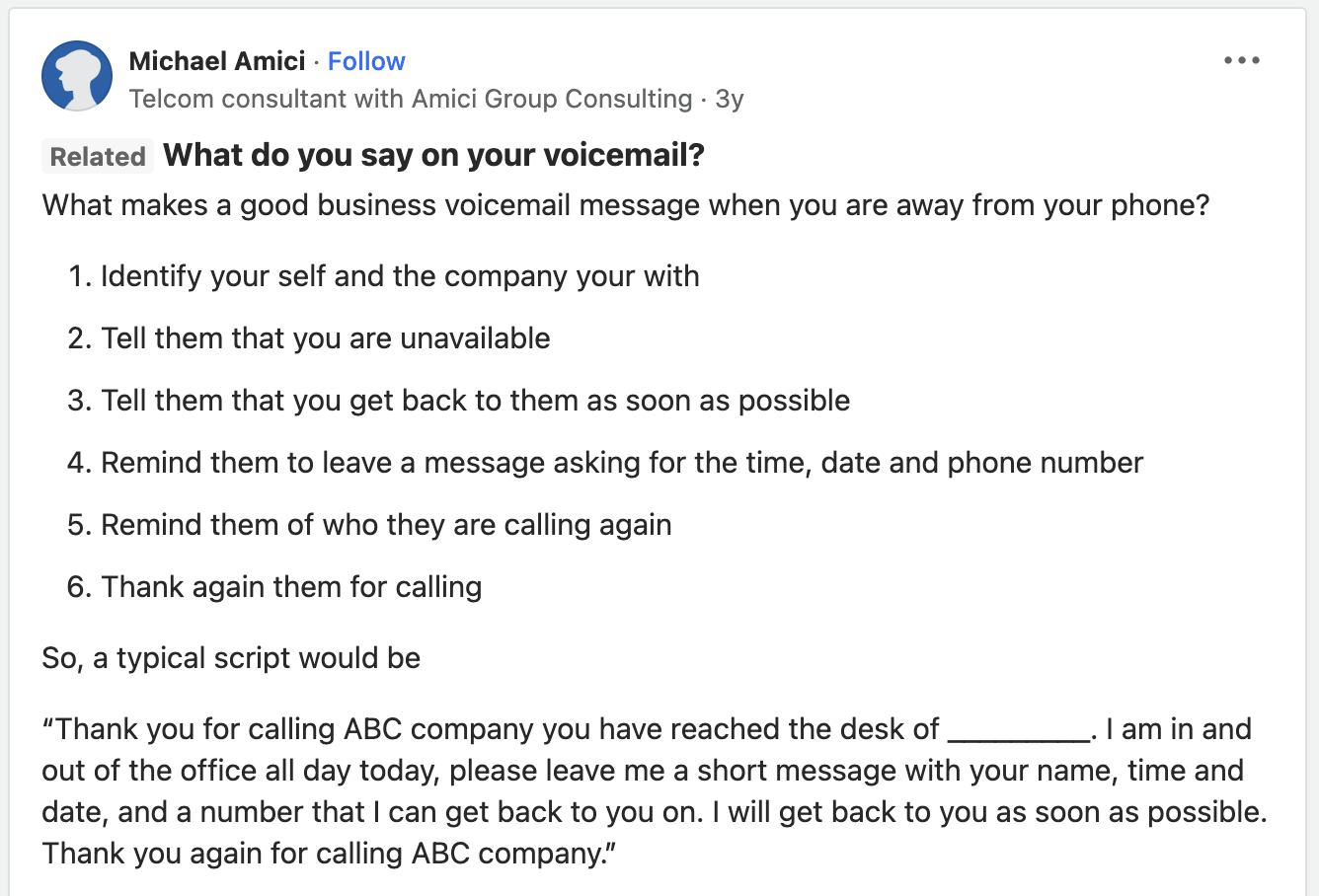Click the profile name Michael Amici

click(x=217, y=60)
